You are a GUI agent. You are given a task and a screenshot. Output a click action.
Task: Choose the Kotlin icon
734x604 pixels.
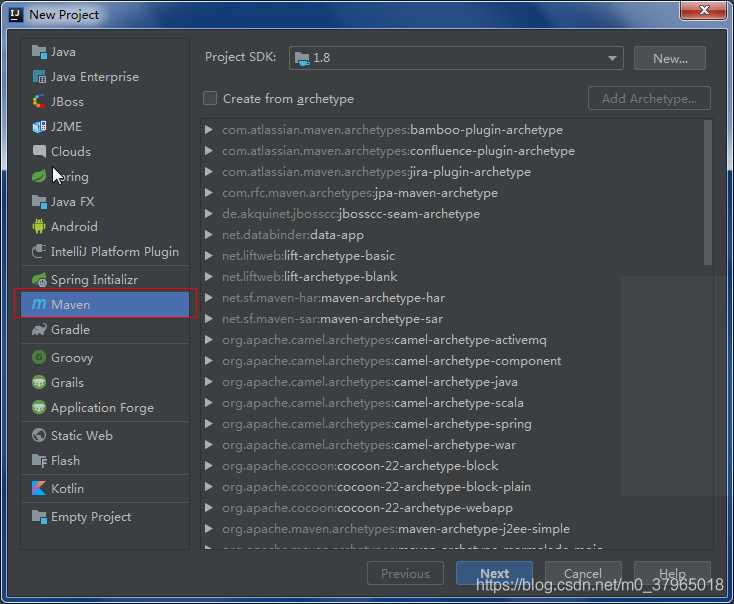tap(39, 488)
